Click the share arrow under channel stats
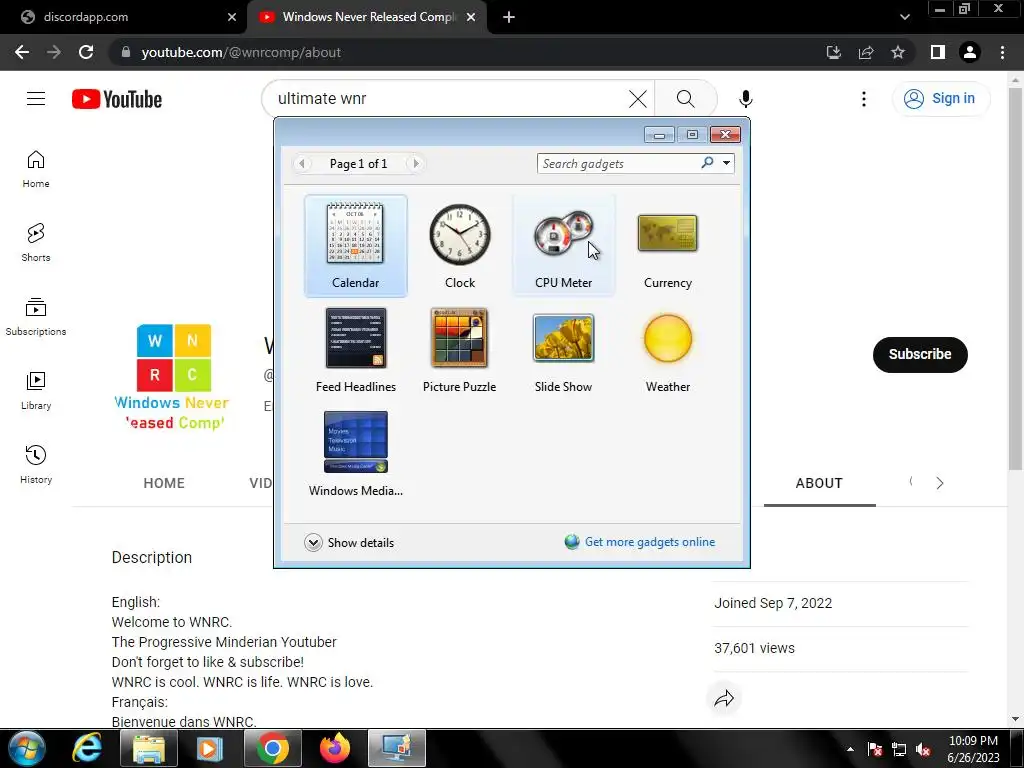 click(724, 699)
